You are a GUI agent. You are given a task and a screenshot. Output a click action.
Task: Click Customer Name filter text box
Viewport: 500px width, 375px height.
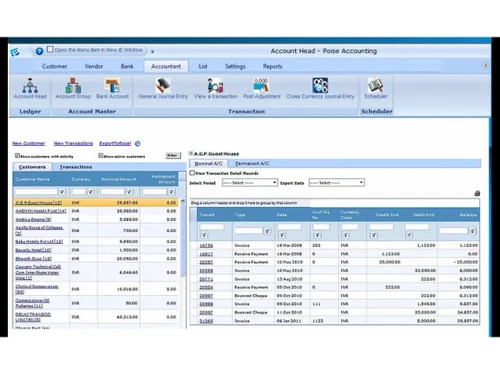click(x=36, y=192)
